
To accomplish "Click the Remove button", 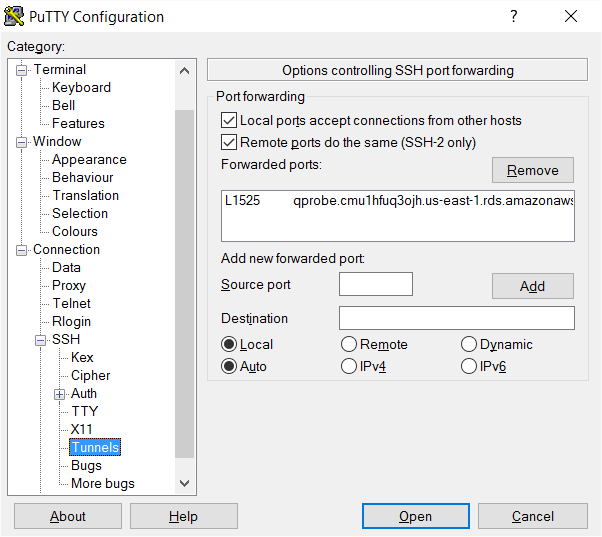I will (x=533, y=170).
